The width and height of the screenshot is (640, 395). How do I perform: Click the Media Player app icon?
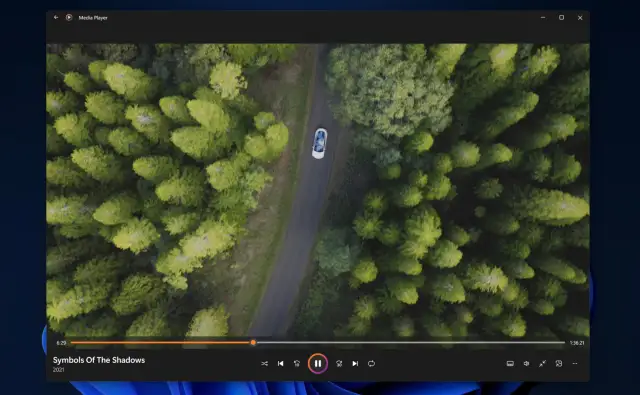coord(69,18)
